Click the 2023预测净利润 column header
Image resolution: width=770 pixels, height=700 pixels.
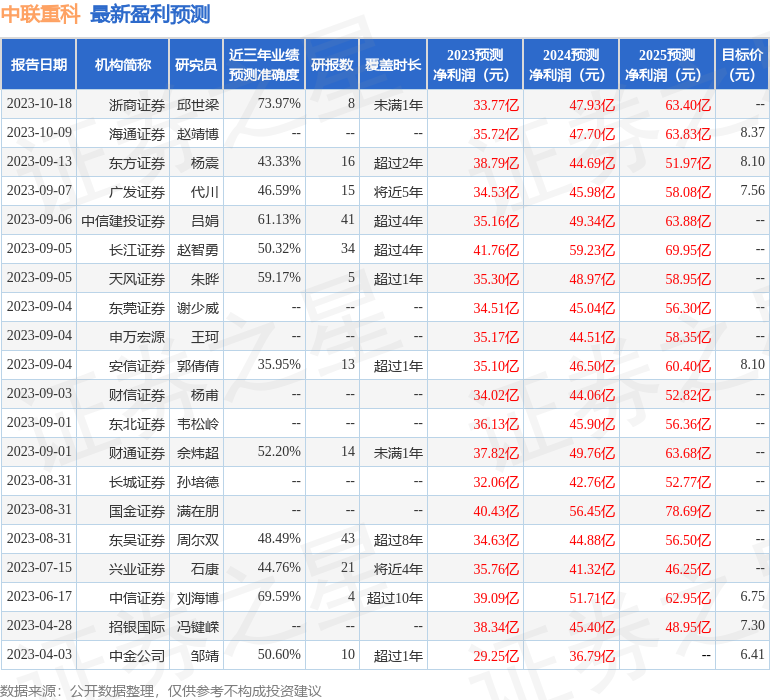pyautogui.click(x=475, y=64)
